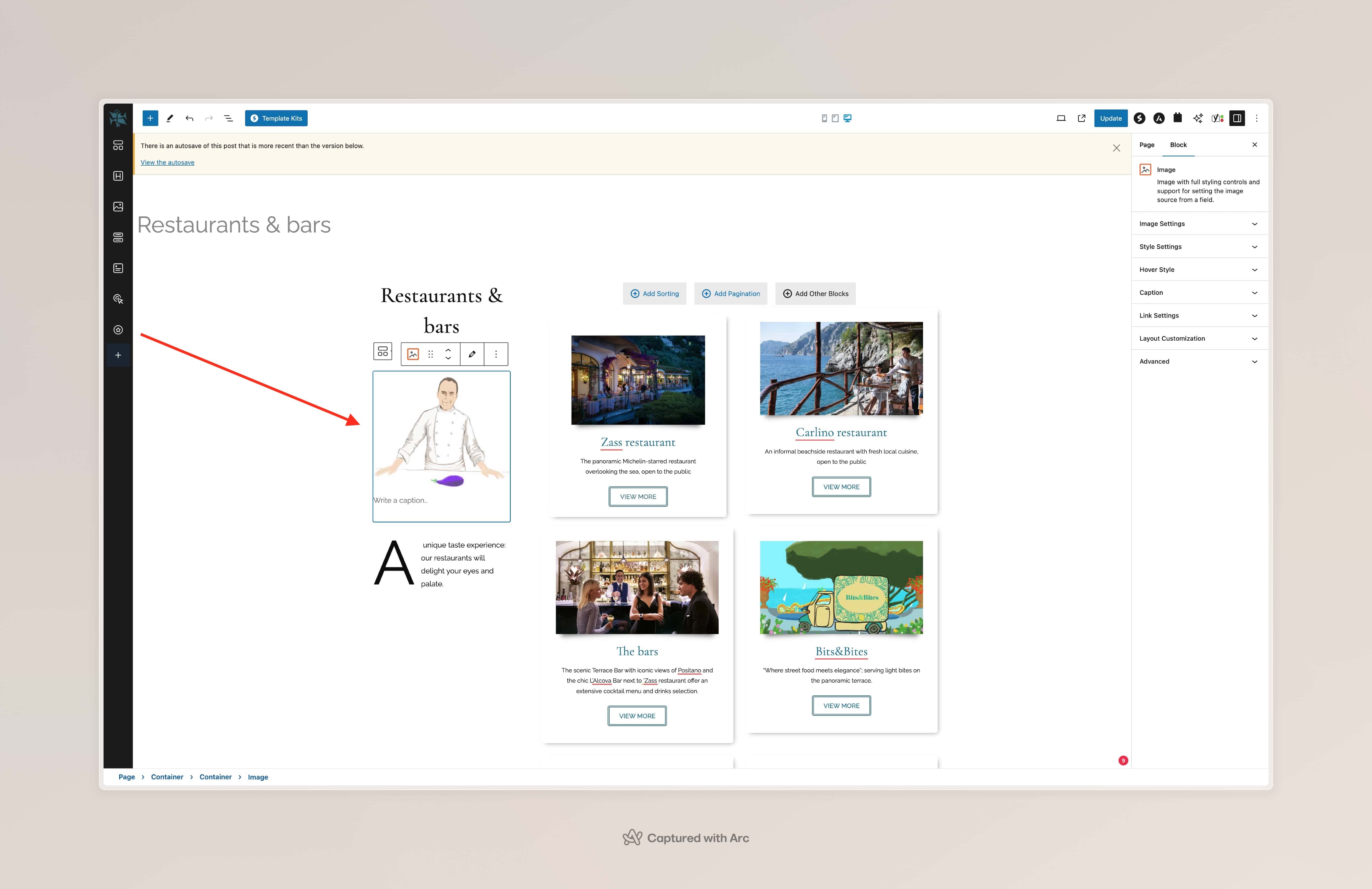The width and height of the screenshot is (1372, 889).
Task: Click the cursor click icon in left sidebar
Action: click(118, 299)
